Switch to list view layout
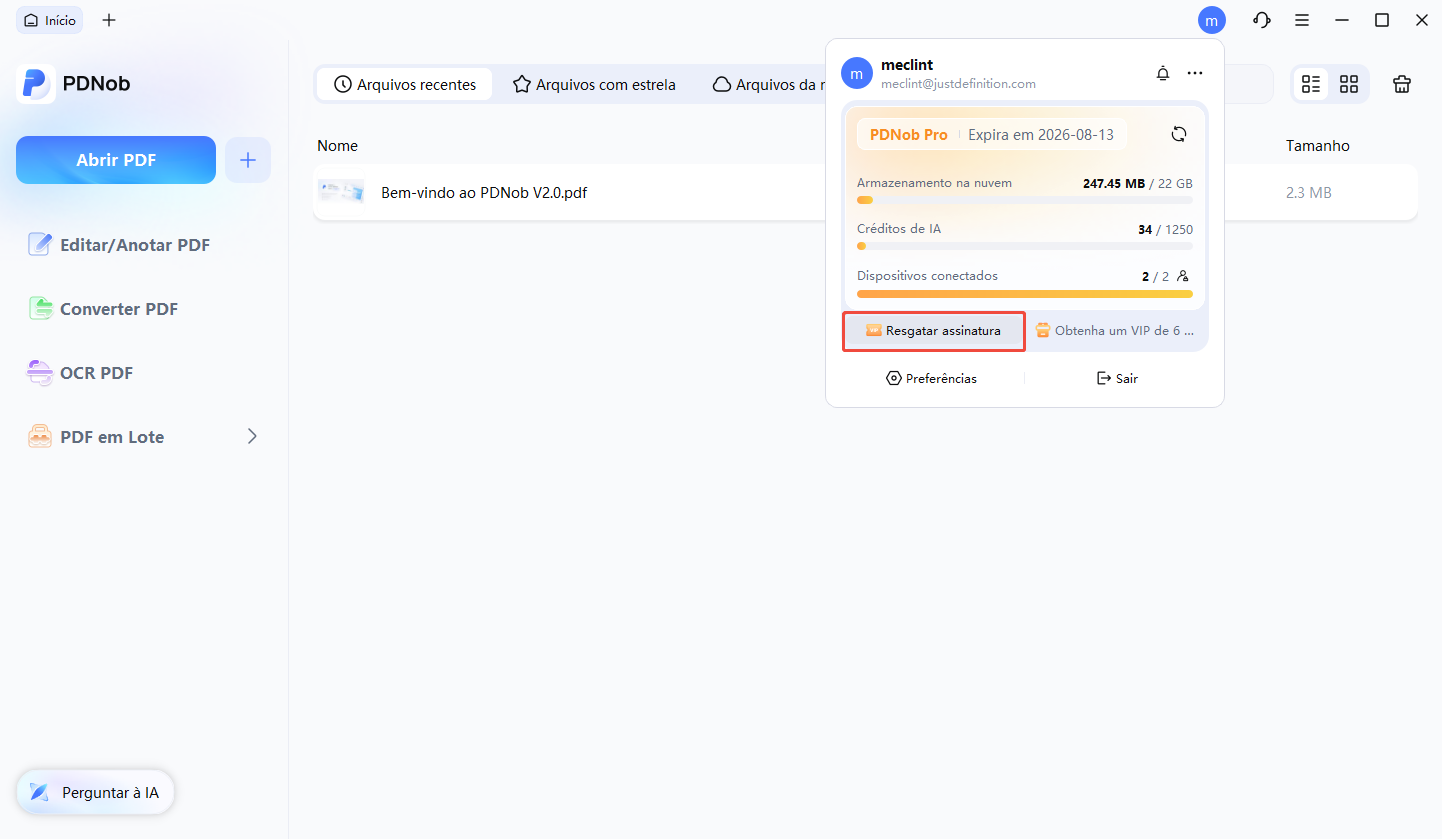Image resolution: width=1442 pixels, height=839 pixels. coord(1311,85)
